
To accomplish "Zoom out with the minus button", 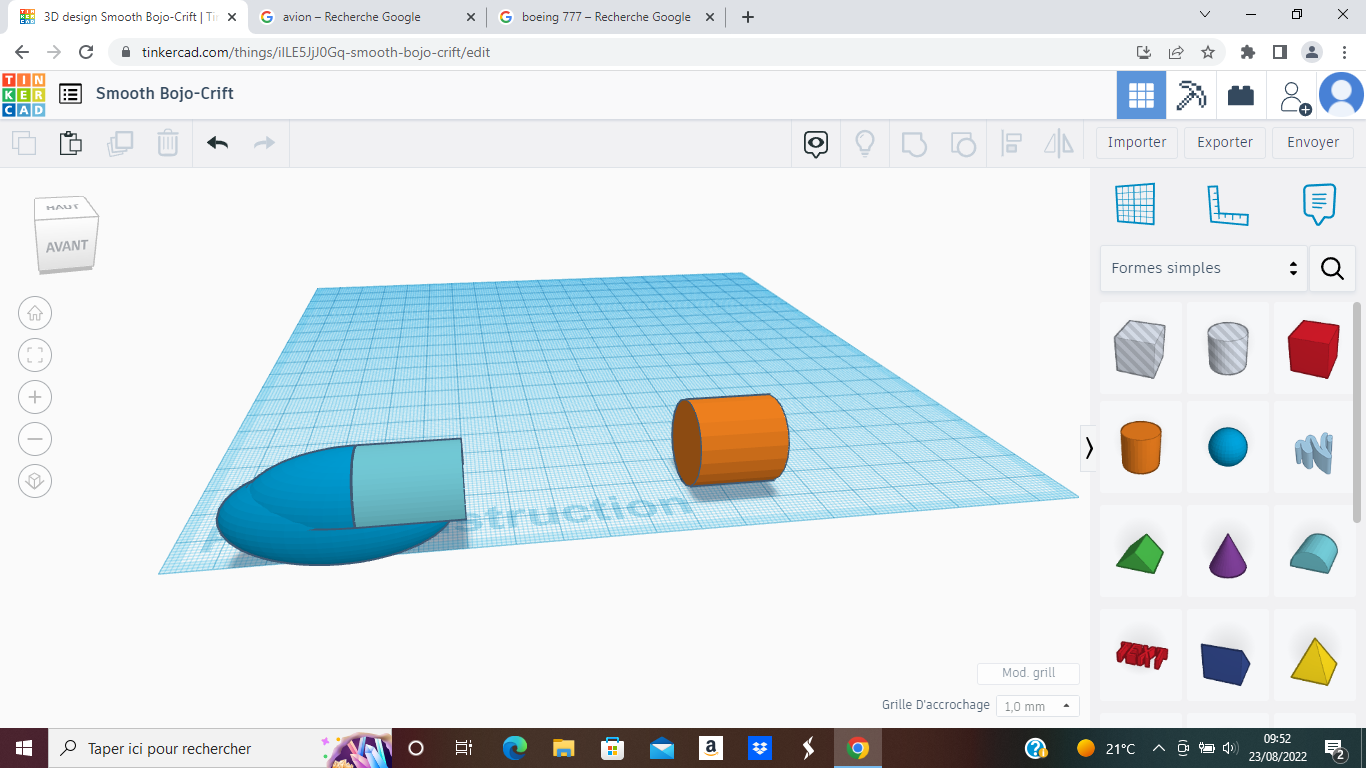I will (x=35, y=439).
